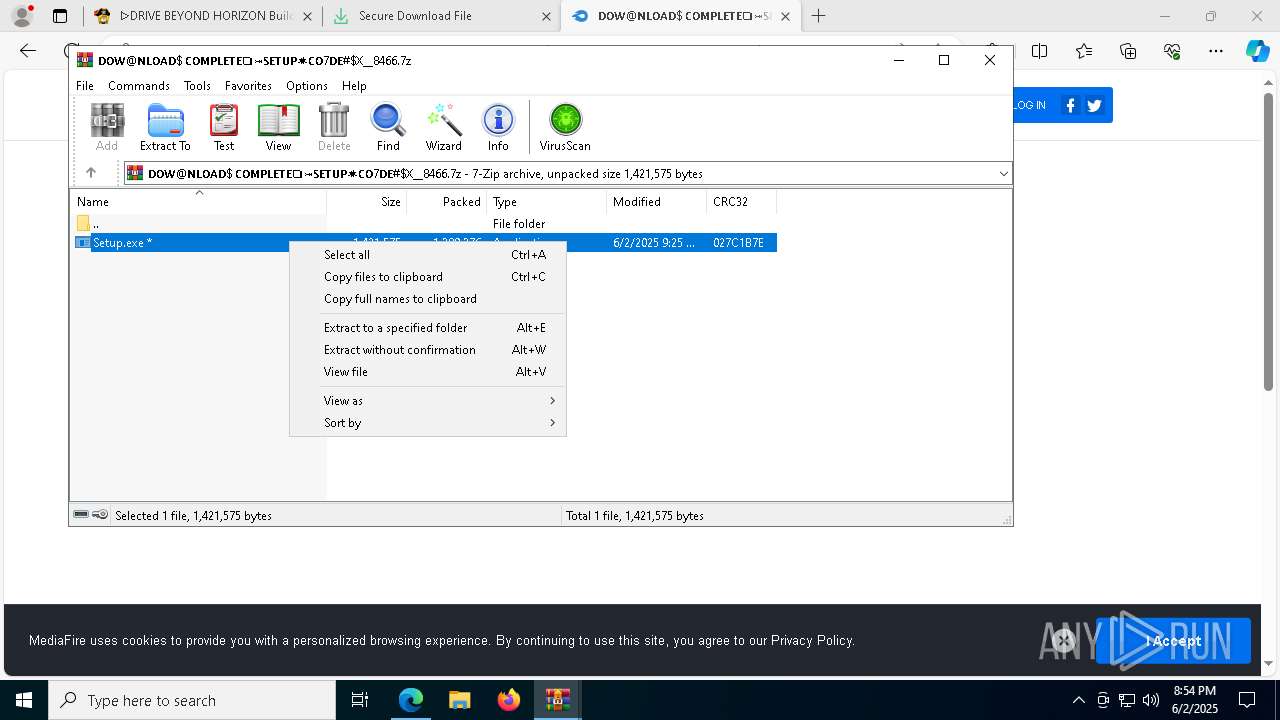Choose Extract to a specified folder
Image resolution: width=1280 pixels, height=720 pixels.
click(x=428, y=328)
